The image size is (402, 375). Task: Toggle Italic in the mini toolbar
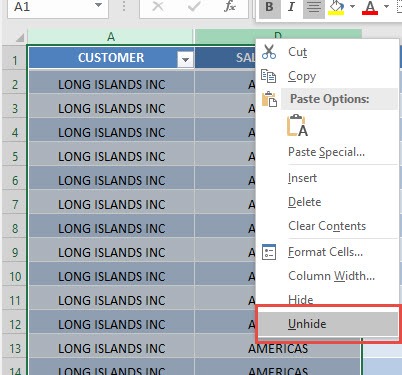[x=291, y=7]
